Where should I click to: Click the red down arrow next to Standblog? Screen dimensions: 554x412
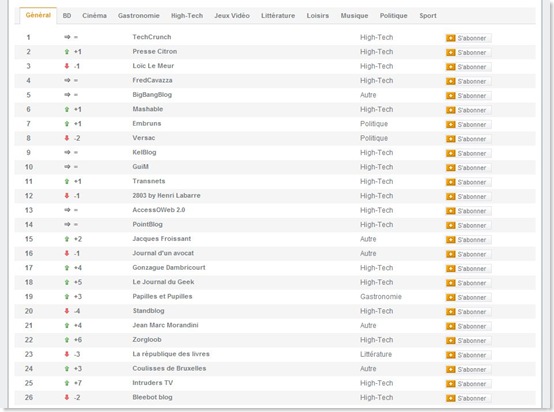click(67, 311)
